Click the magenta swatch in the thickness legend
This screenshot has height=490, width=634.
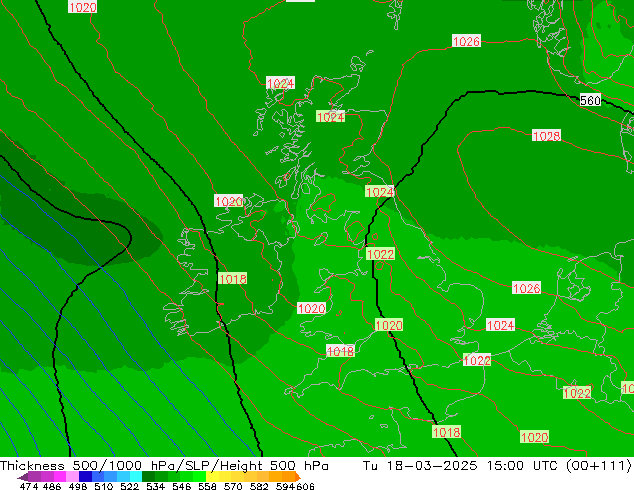60,476
